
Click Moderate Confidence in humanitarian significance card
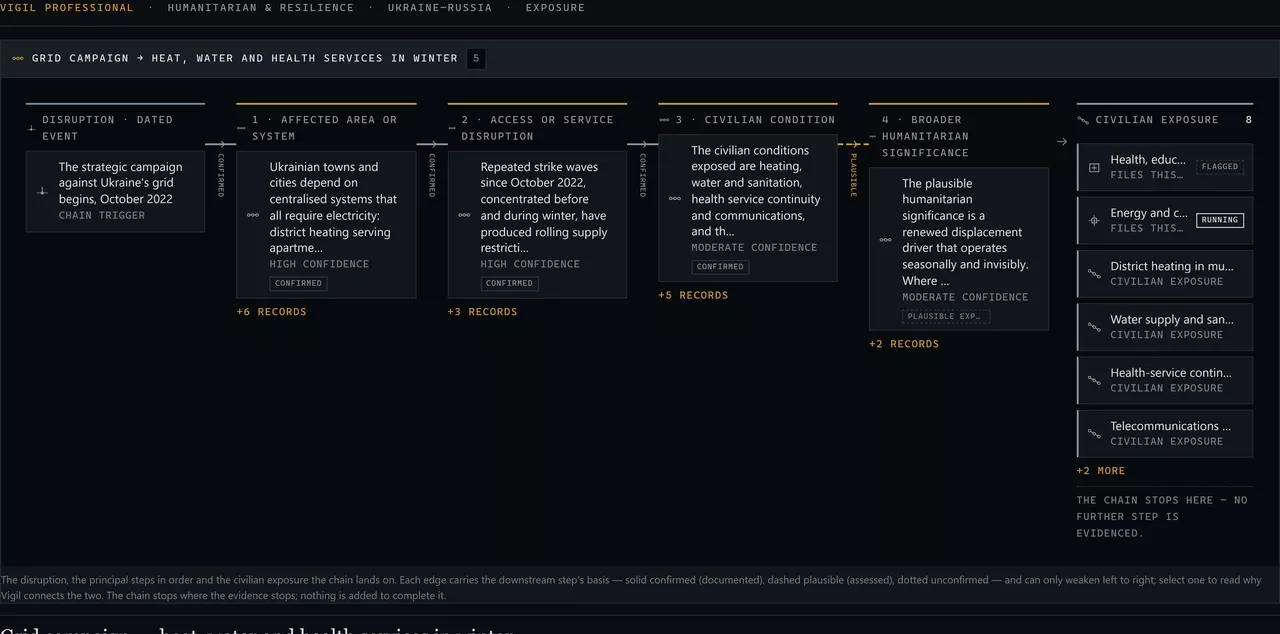coord(965,297)
